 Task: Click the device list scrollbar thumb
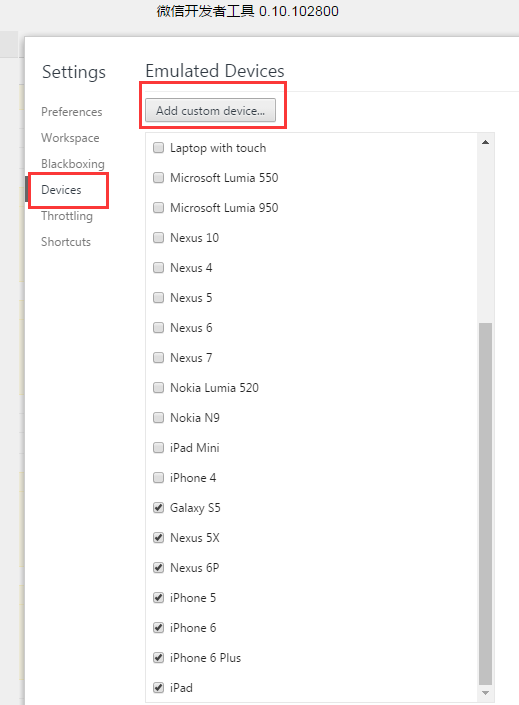485,503
